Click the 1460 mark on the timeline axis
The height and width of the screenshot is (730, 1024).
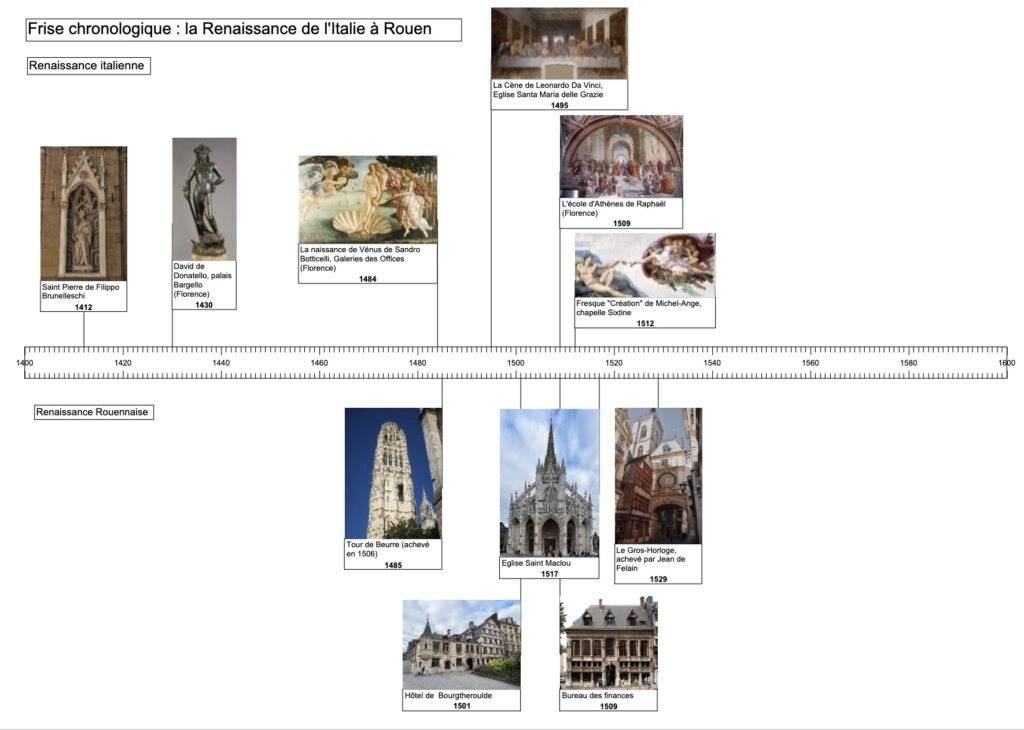coord(319,363)
